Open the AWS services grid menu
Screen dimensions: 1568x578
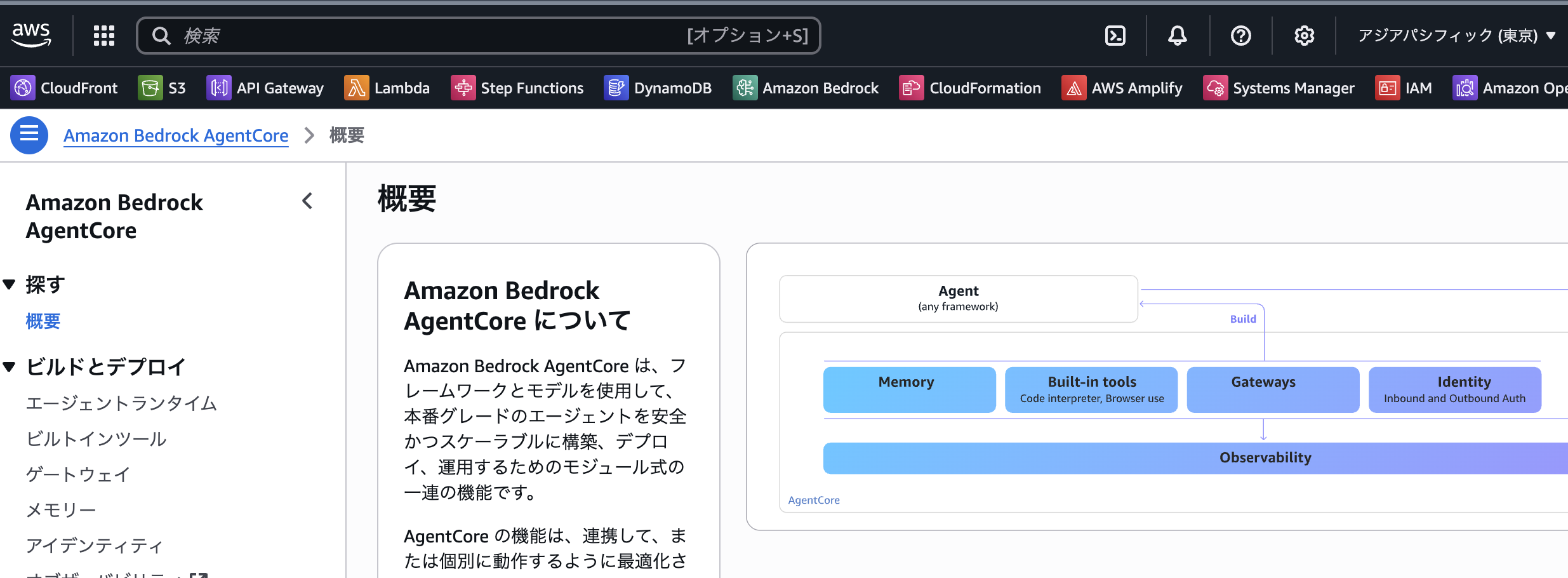click(x=104, y=36)
